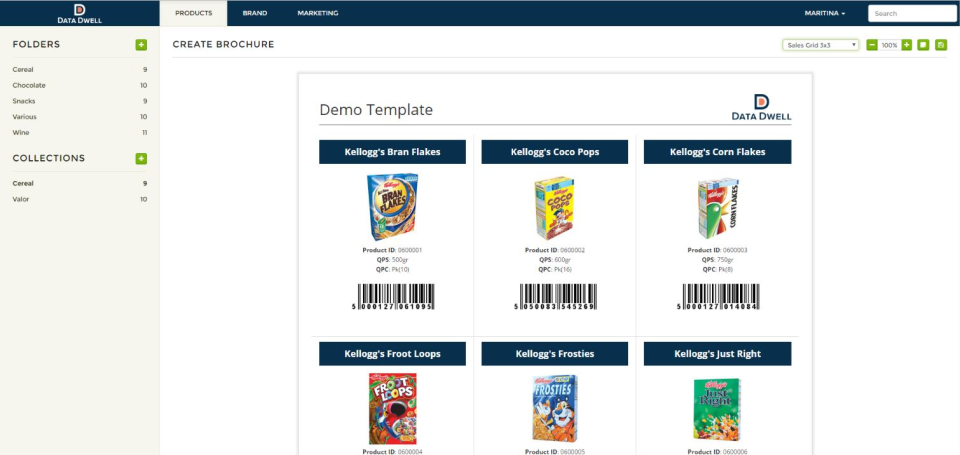Click the Corn Flakes barcode 5000127014084
This screenshot has width=960, height=455.
(718, 297)
